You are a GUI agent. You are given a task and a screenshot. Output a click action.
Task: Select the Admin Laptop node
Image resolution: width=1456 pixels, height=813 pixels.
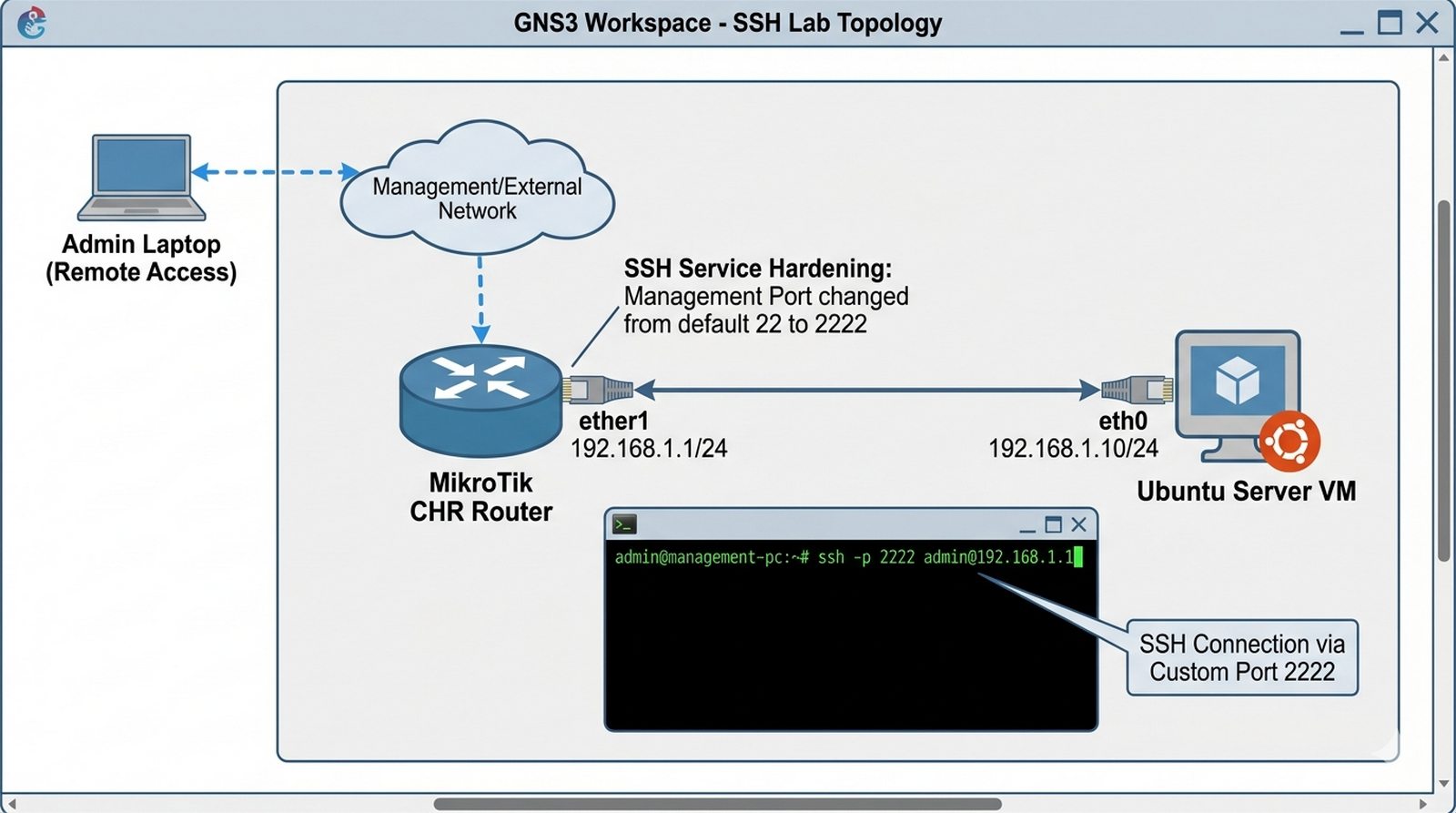pyautogui.click(x=141, y=178)
